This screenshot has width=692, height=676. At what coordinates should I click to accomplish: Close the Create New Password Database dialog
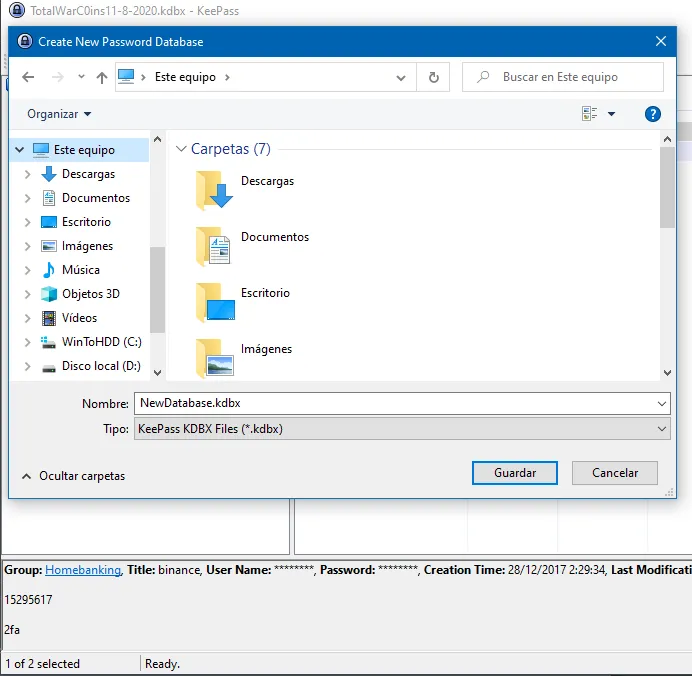pos(661,41)
